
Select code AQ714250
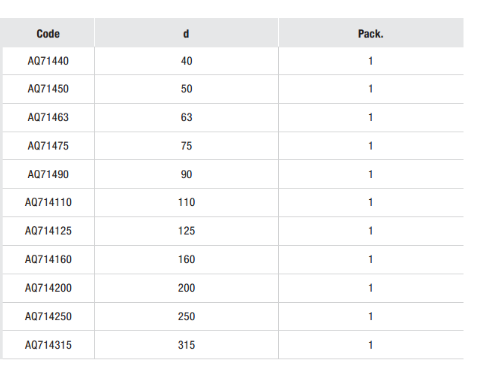pyautogui.click(x=48, y=316)
